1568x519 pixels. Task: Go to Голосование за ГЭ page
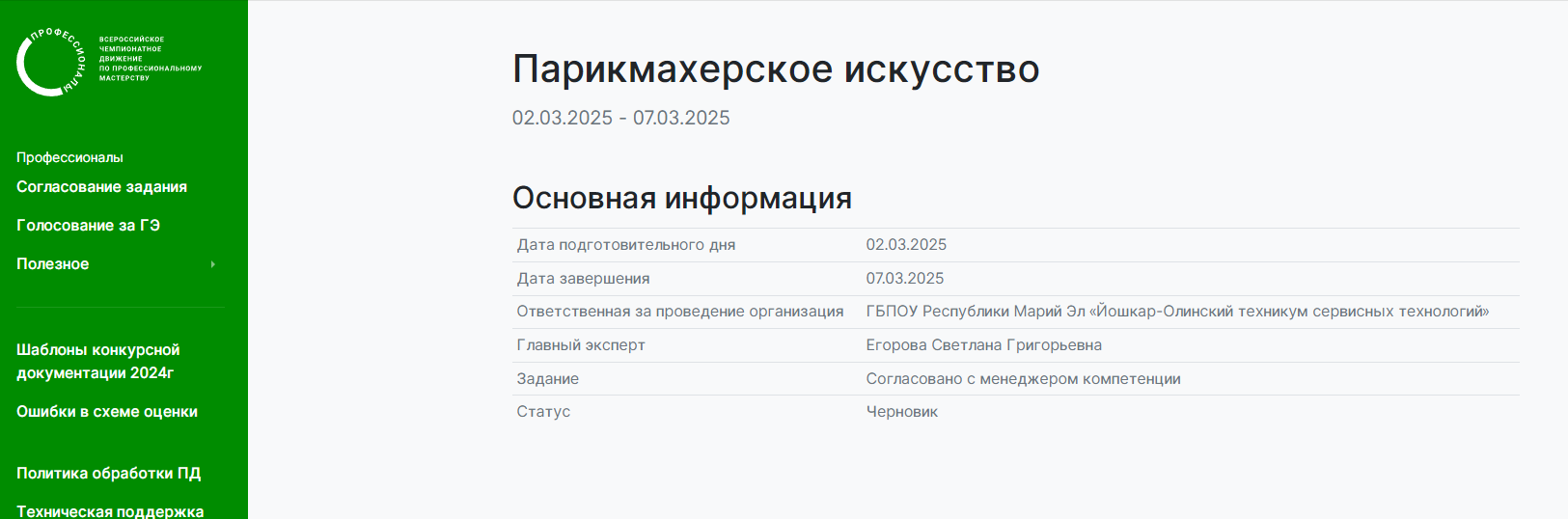(88, 226)
